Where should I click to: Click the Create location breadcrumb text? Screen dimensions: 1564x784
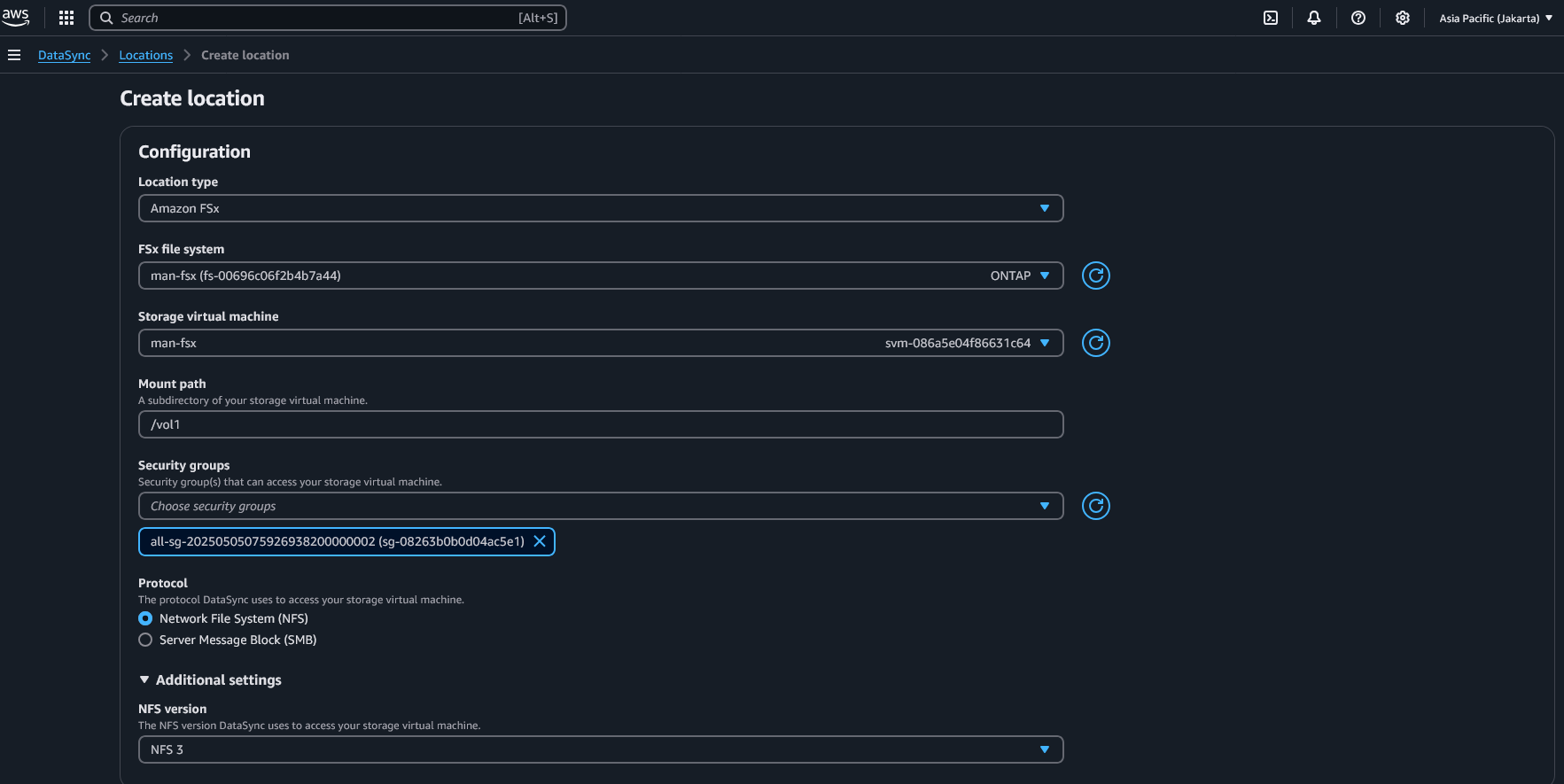pyautogui.click(x=245, y=55)
